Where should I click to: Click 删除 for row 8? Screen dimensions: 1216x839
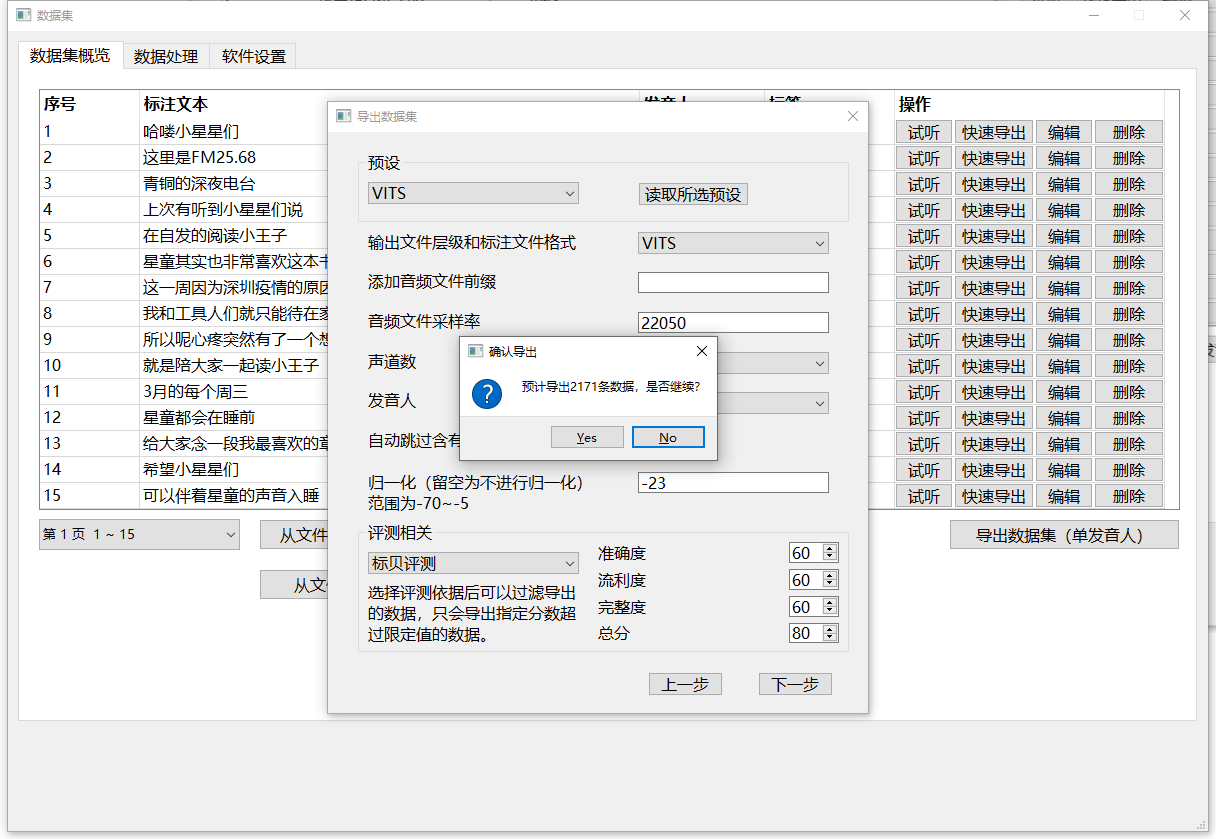click(x=1129, y=314)
